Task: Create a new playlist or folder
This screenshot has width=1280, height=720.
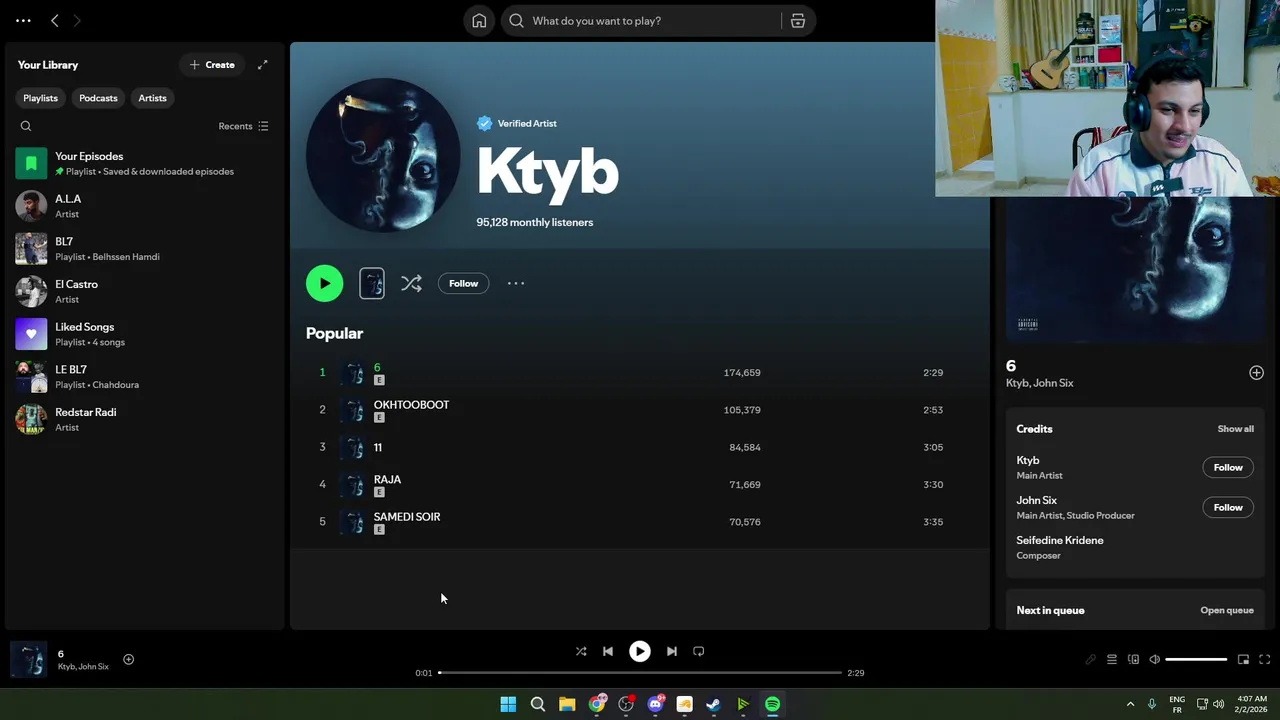Action: tap(212, 65)
